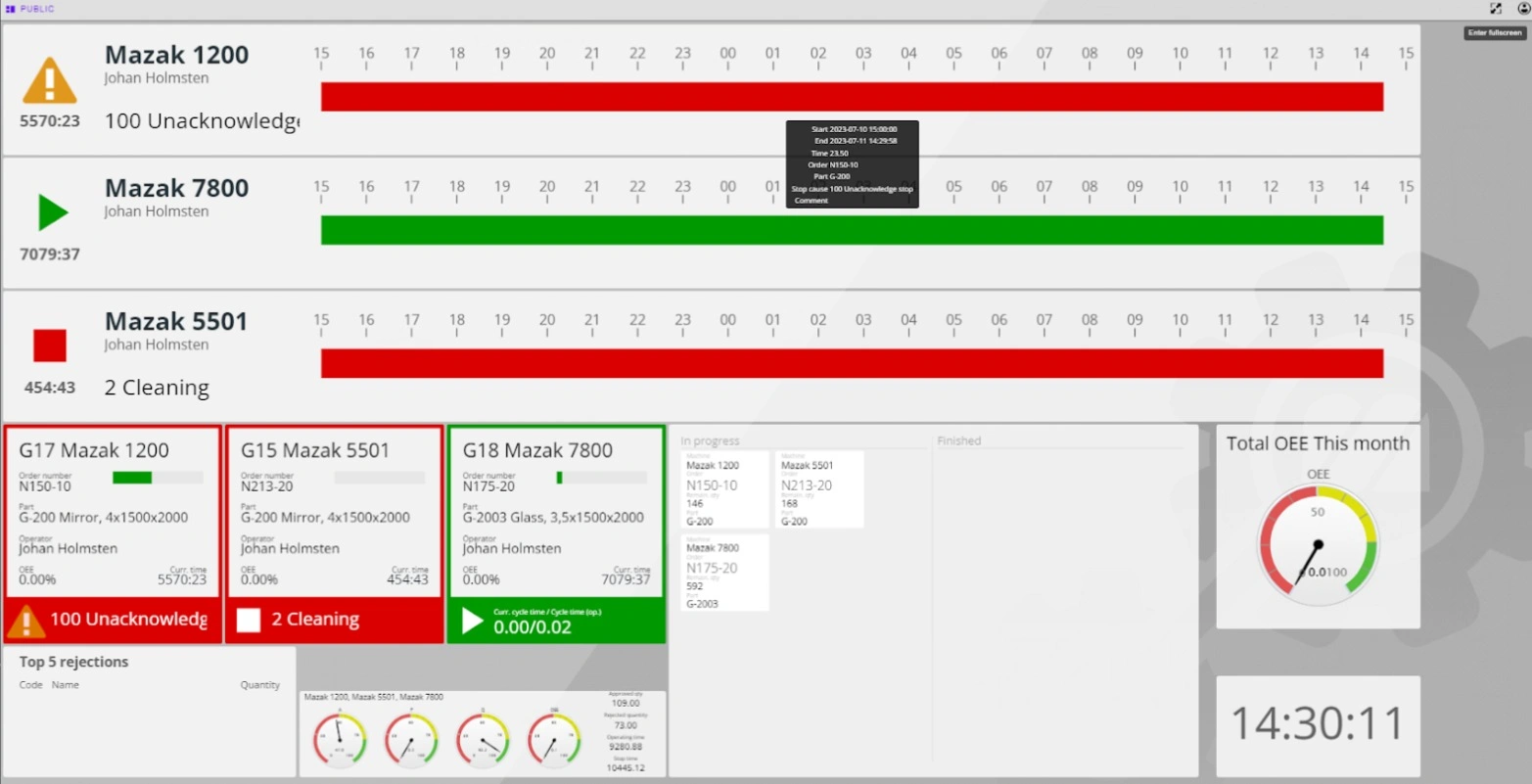Viewport: 1532px width, 784px height.
Task: Click the Enter fullscreen icon
Action: 1495,9
